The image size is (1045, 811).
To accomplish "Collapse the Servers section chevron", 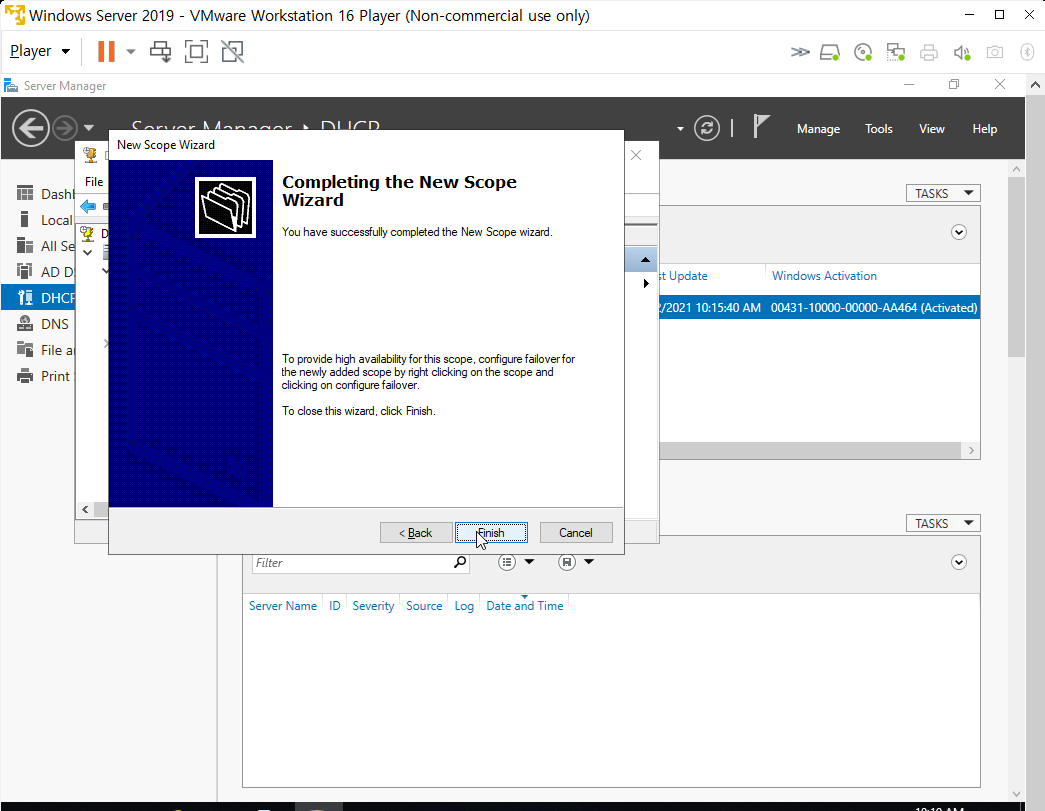I will tap(958, 233).
